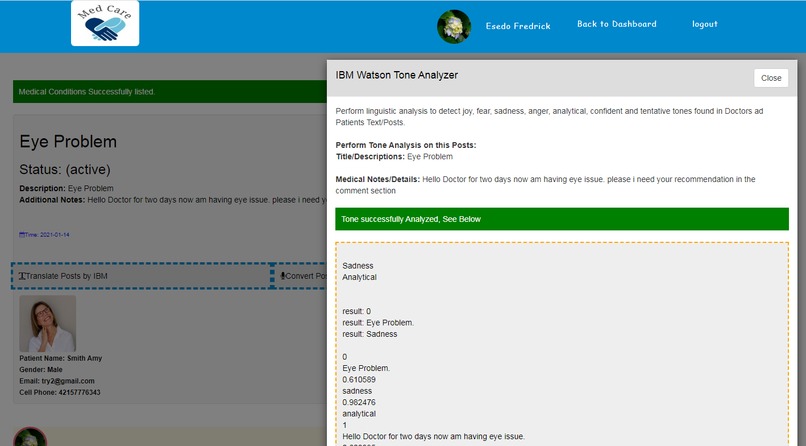Click the Description: Eye Problem line

coord(66,189)
